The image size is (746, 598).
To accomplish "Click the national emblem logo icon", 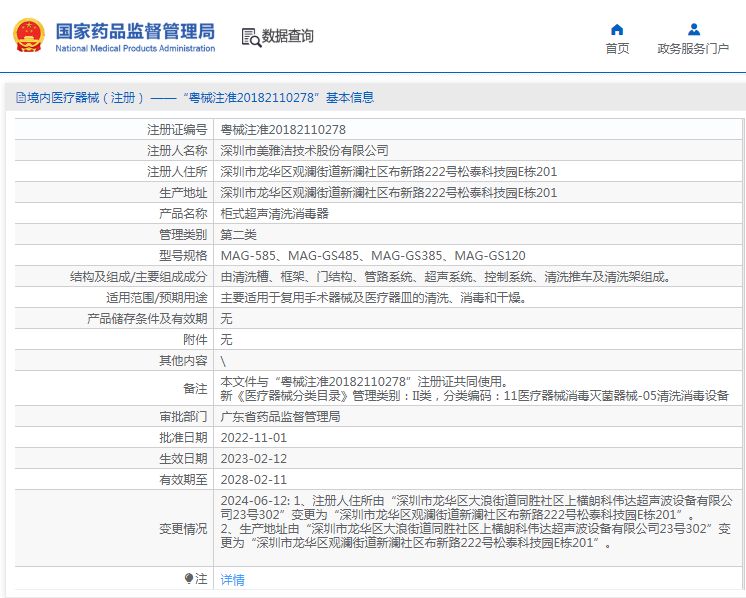I will click(x=29, y=35).
